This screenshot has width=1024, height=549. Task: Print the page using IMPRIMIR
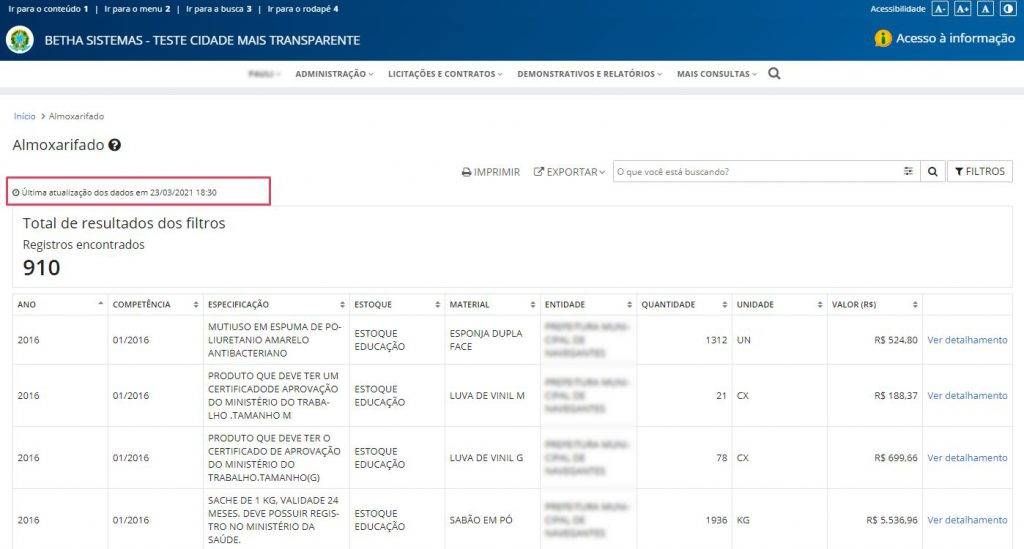click(x=490, y=172)
